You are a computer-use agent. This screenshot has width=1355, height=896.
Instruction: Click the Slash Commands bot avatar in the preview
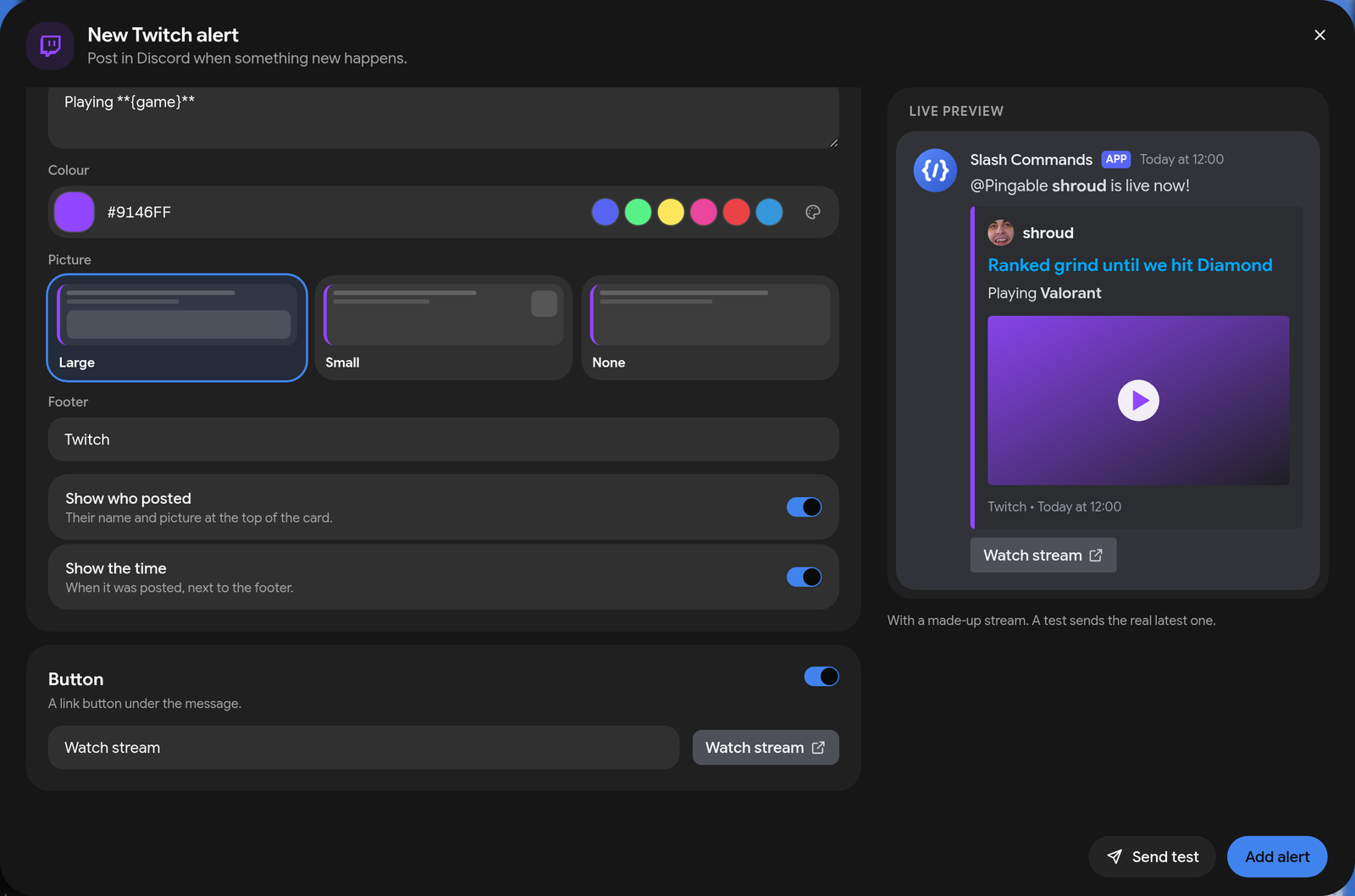click(x=935, y=170)
